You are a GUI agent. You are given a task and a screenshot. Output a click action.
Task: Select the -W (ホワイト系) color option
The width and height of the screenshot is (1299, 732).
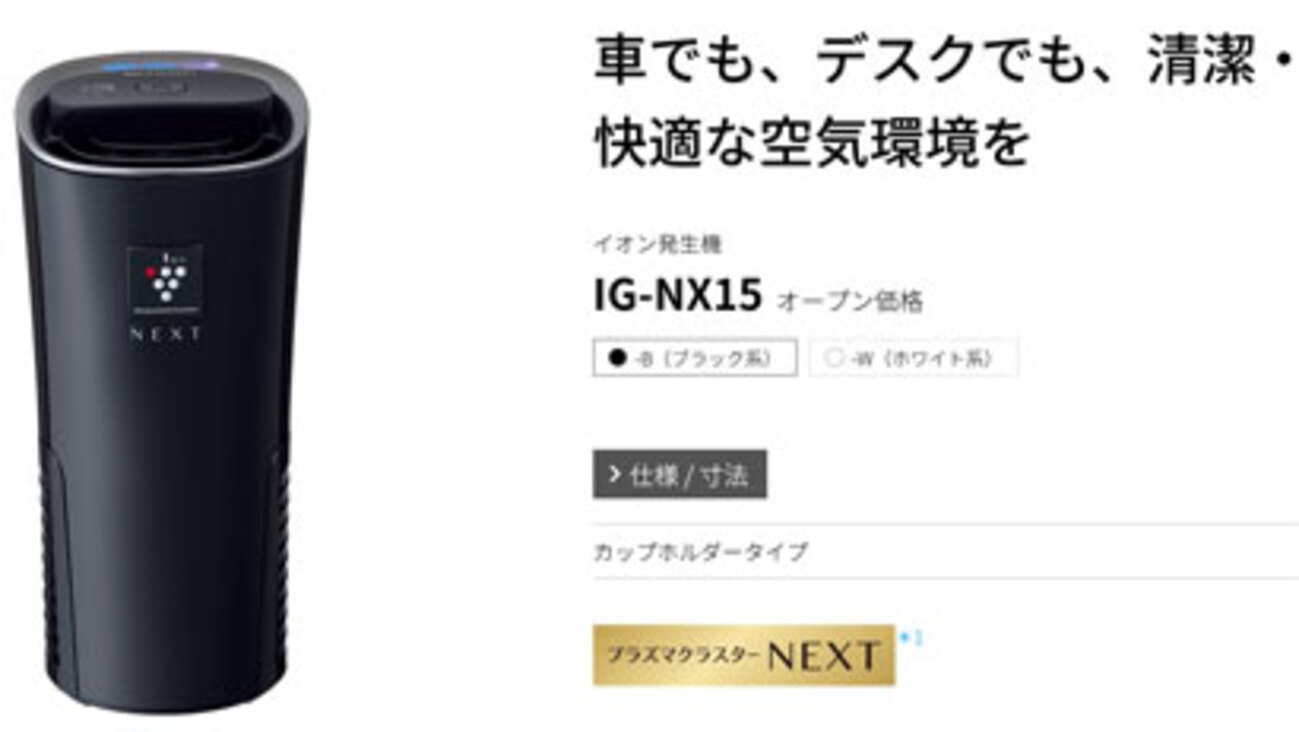coord(914,359)
